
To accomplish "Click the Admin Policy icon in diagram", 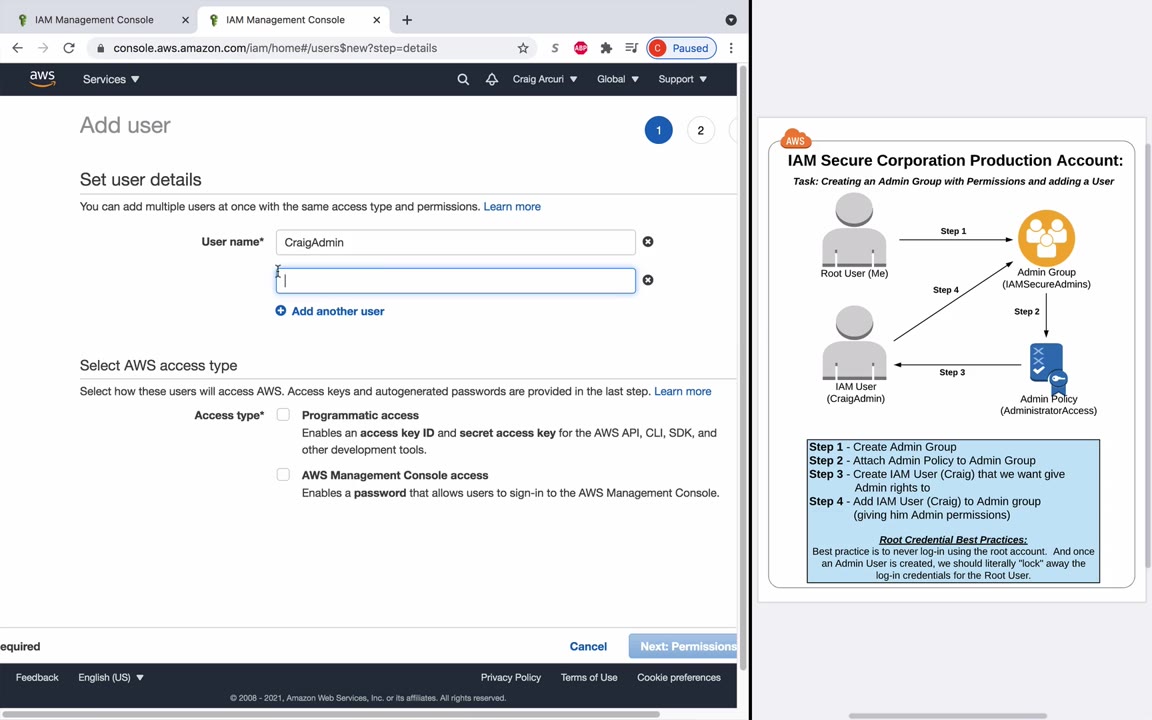I will (1047, 367).
